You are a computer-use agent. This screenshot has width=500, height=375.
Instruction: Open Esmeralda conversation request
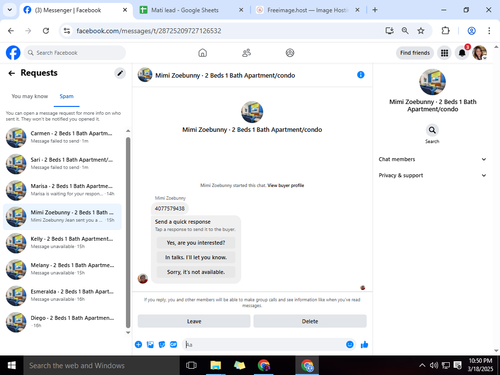coord(62,295)
